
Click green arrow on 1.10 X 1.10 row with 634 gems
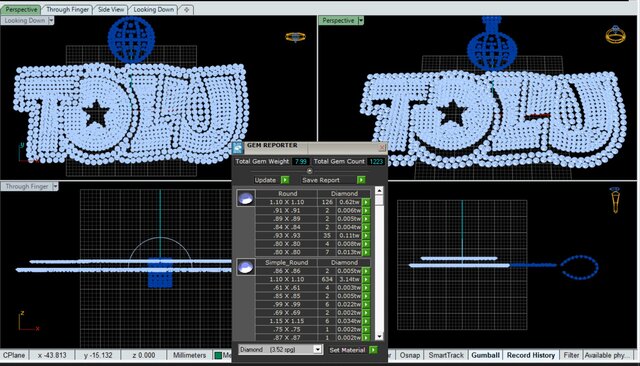pyautogui.click(x=366, y=279)
